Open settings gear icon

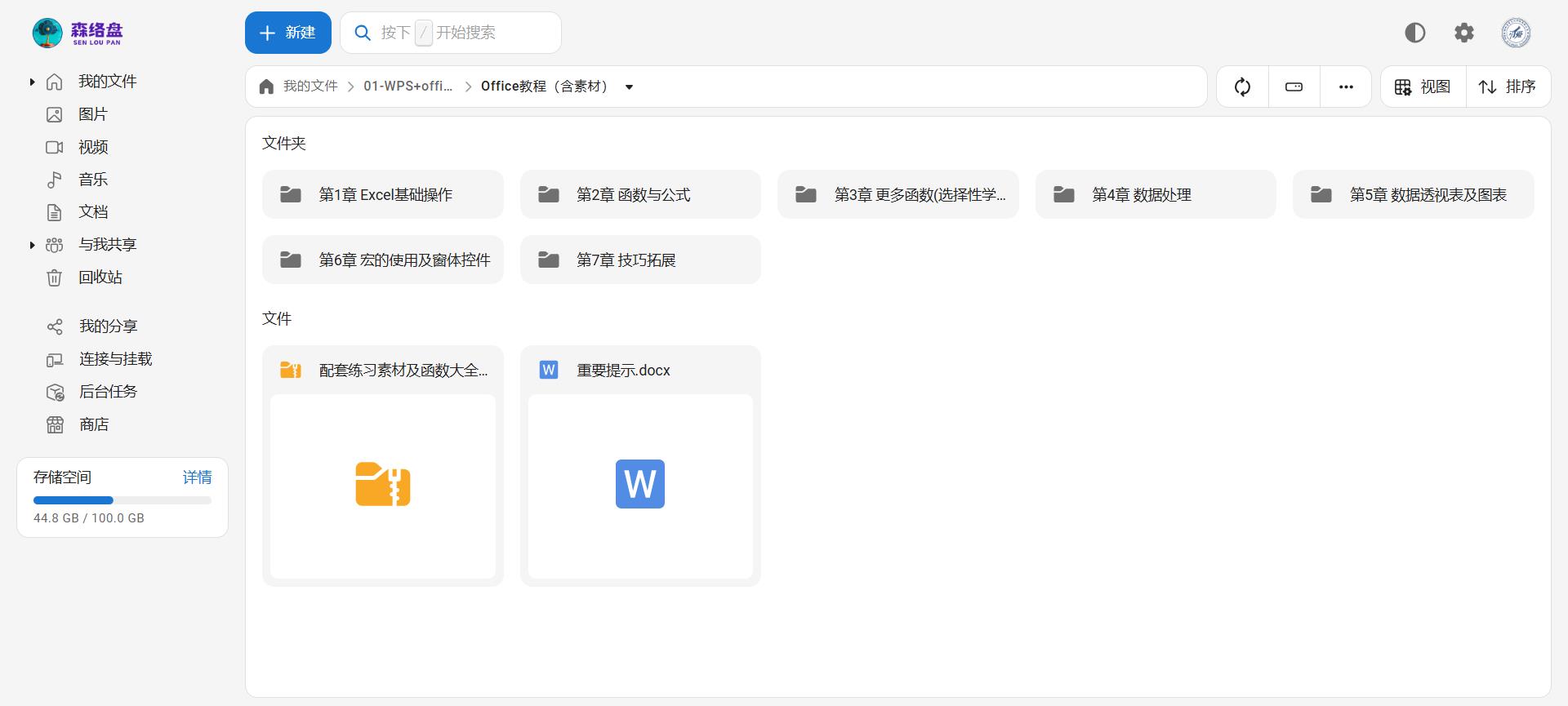click(x=1464, y=33)
